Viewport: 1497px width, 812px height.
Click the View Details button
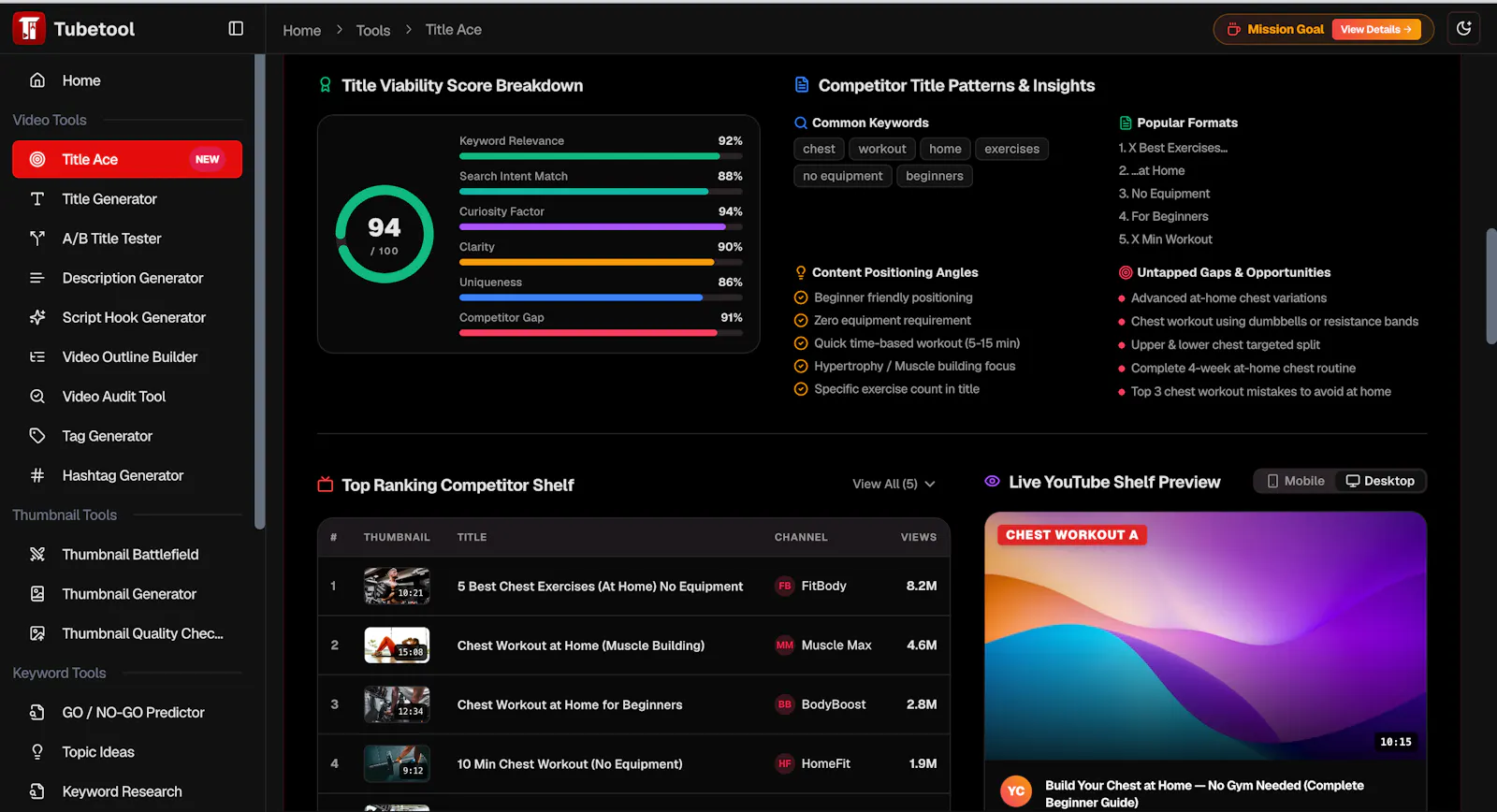pyautogui.click(x=1376, y=29)
